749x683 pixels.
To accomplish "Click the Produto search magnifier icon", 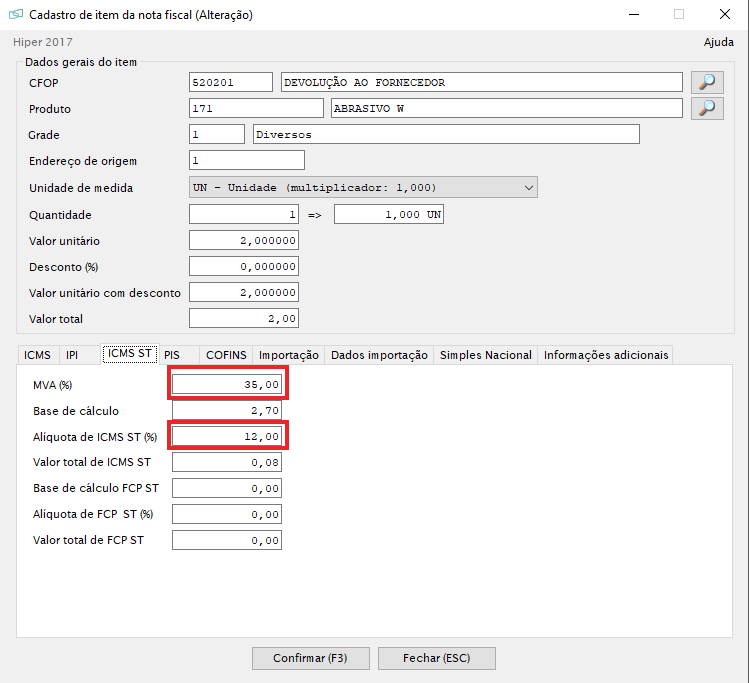I will (707, 108).
